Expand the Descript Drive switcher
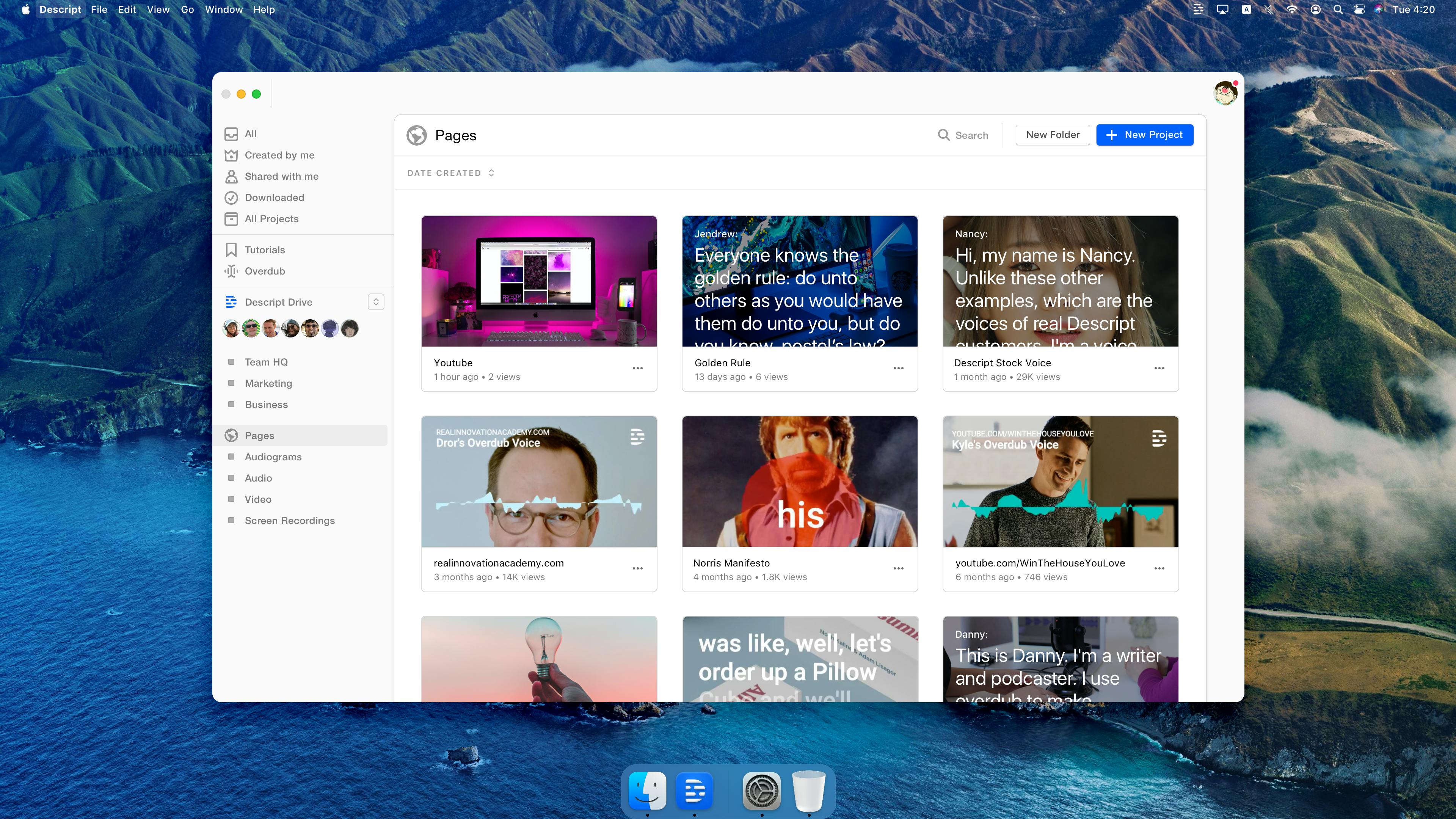This screenshot has height=819, width=1456. coord(376,303)
